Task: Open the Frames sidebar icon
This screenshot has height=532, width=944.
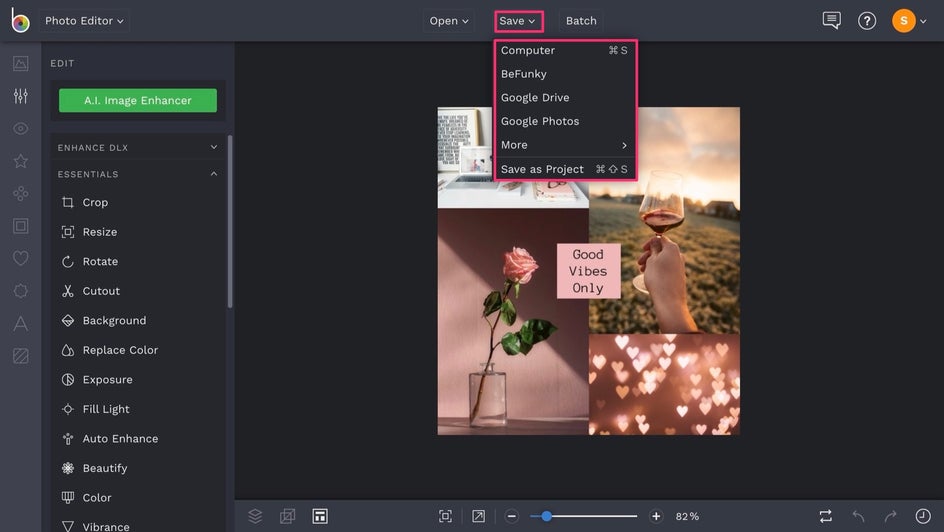Action: (x=20, y=226)
